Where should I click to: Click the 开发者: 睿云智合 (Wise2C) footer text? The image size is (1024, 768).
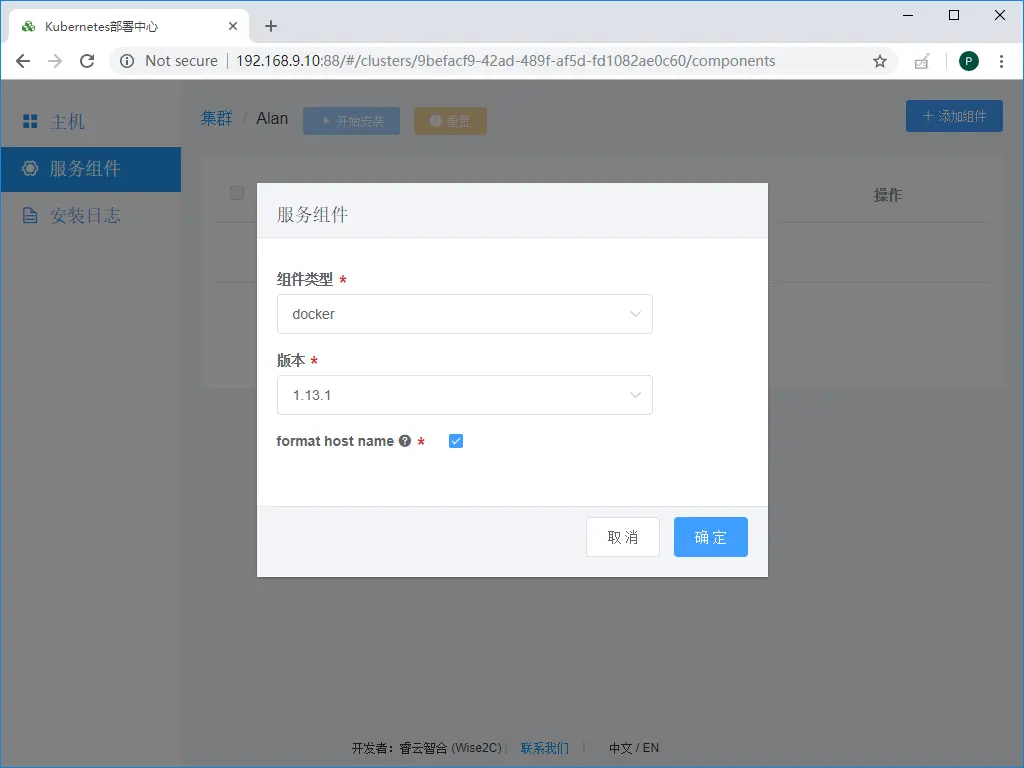(x=426, y=748)
